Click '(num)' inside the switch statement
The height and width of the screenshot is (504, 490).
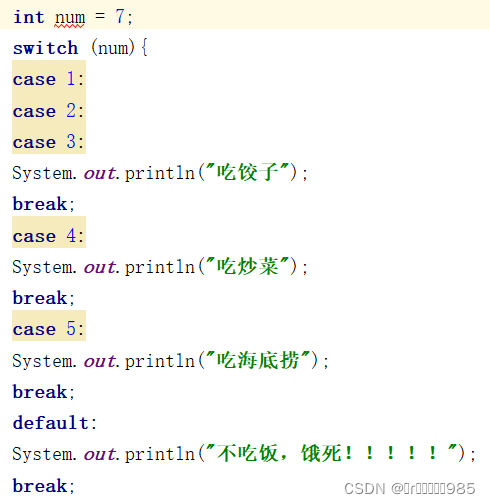tap(113, 48)
